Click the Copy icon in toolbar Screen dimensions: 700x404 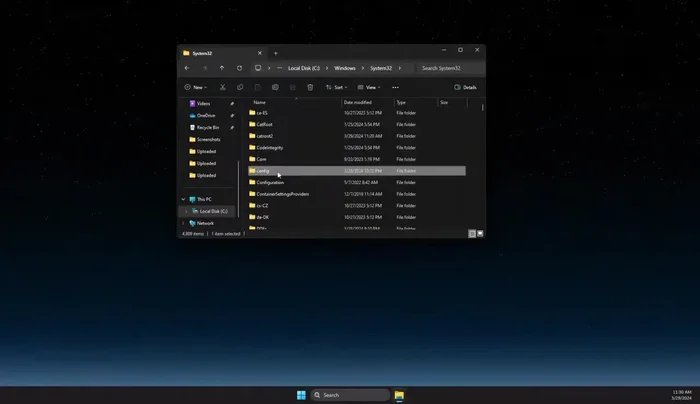(240, 87)
